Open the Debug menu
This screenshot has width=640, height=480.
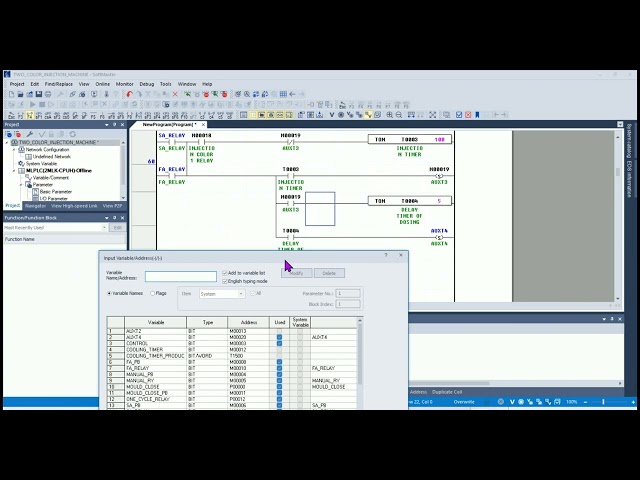(147, 84)
